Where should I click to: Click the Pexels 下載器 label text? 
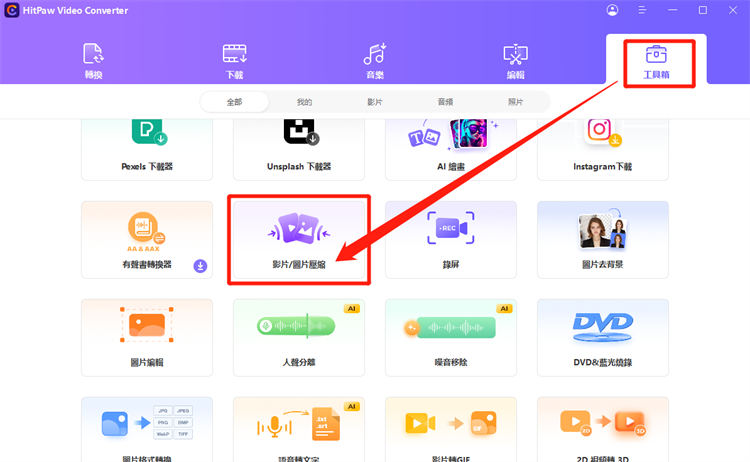pos(147,166)
